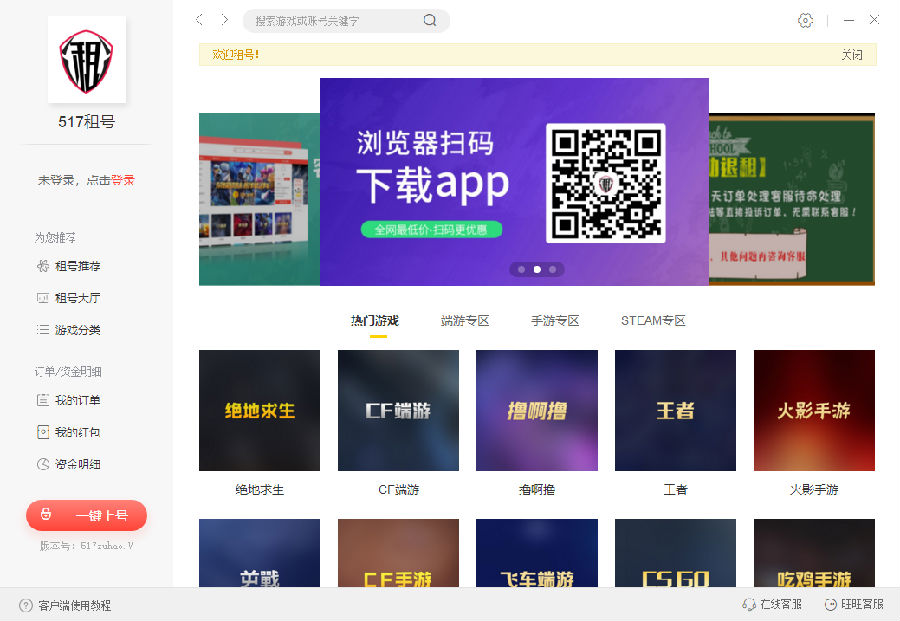Open the 绝地求生 game thumbnail
Screen dimensions: 900x621
[259, 410]
